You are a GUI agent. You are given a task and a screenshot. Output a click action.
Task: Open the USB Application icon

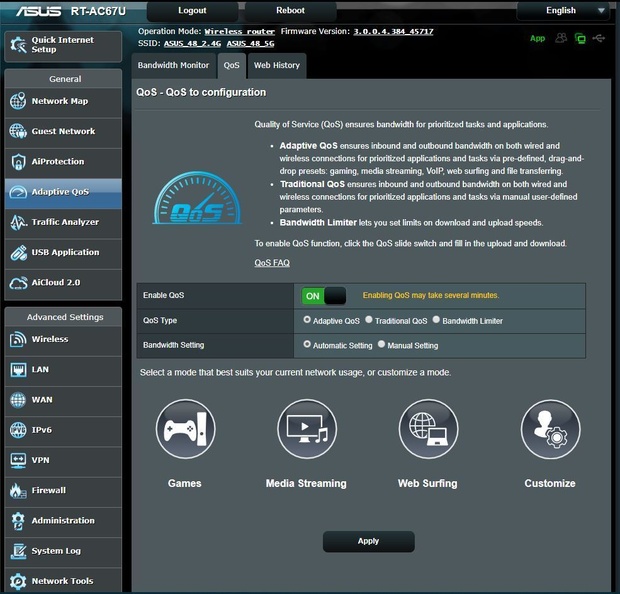(18, 252)
